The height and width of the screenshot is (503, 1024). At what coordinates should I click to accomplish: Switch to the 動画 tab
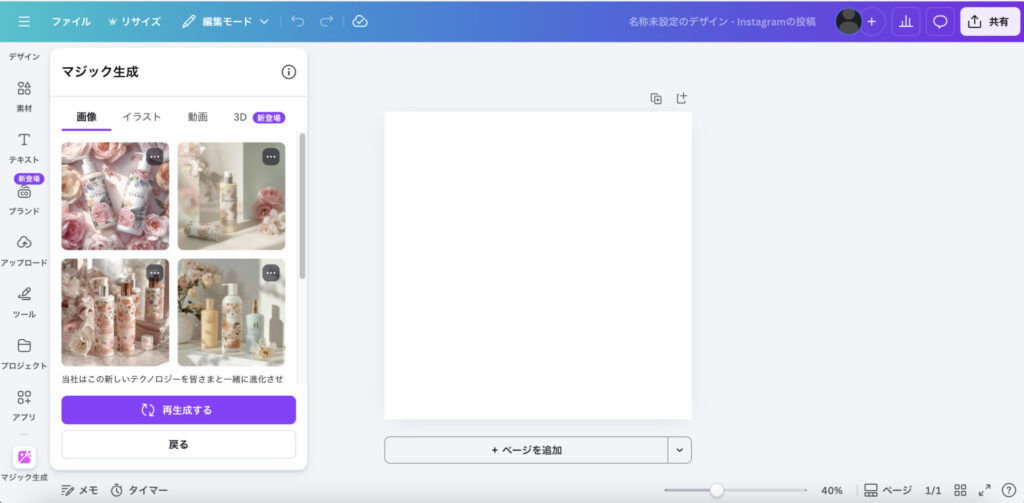(x=198, y=118)
